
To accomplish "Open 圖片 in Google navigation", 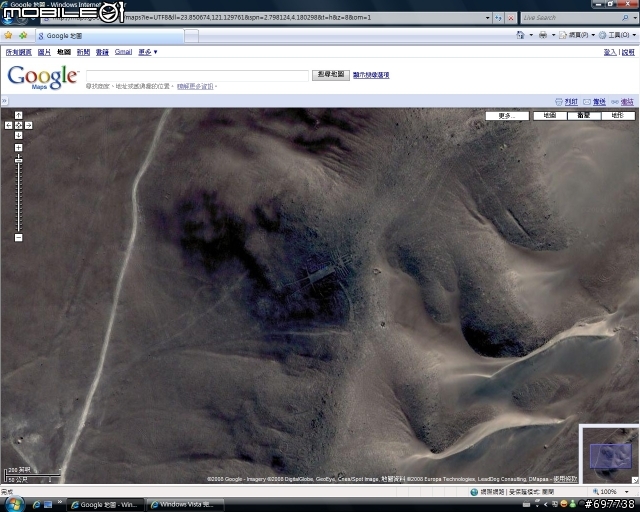I will point(44,52).
